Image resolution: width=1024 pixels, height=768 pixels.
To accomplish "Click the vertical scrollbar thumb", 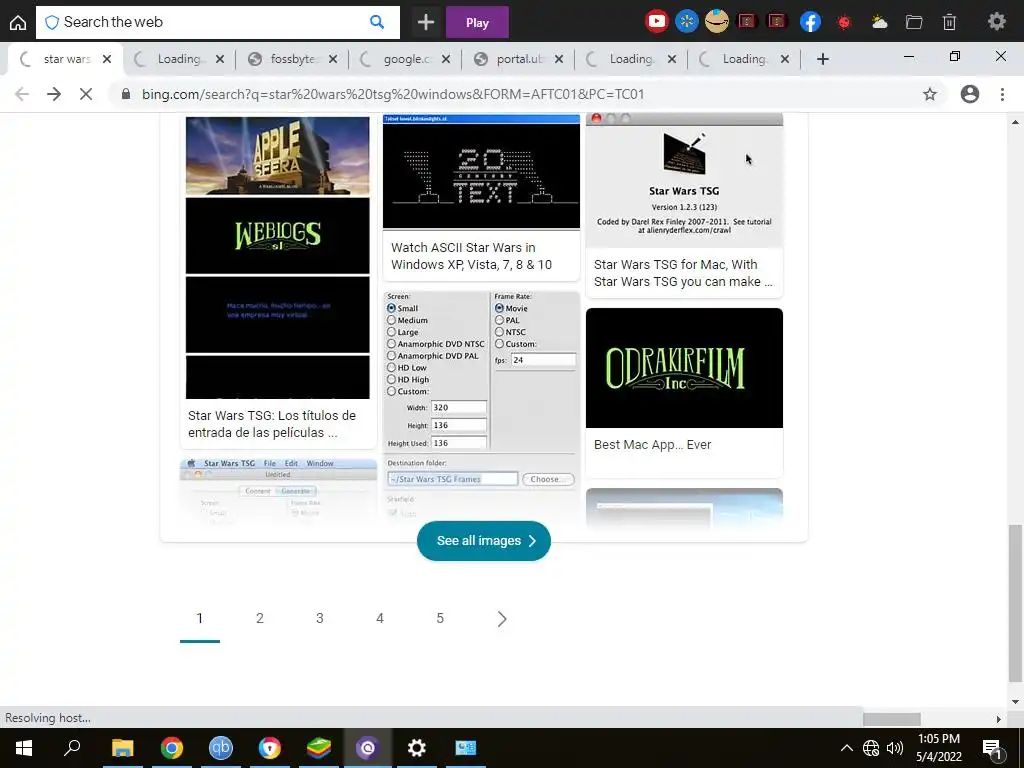I will click(x=1015, y=602).
